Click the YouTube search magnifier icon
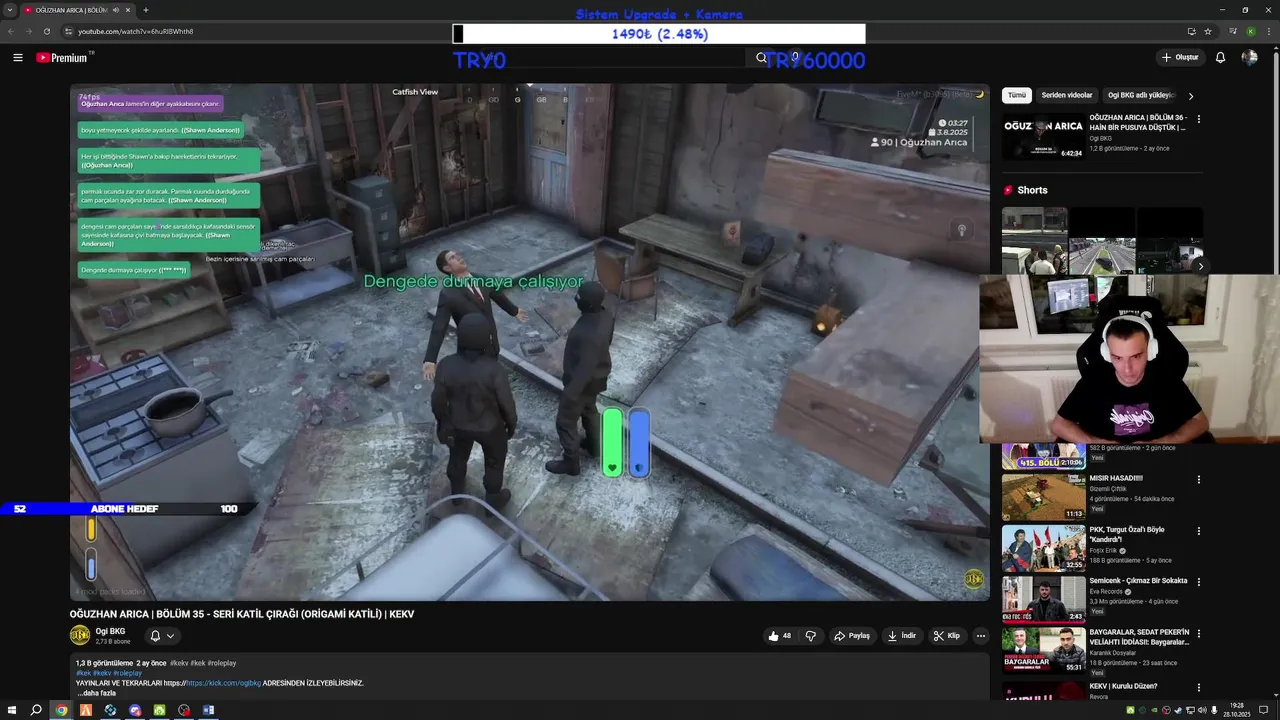The width and height of the screenshot is (1280, 720). pos(761,58)
